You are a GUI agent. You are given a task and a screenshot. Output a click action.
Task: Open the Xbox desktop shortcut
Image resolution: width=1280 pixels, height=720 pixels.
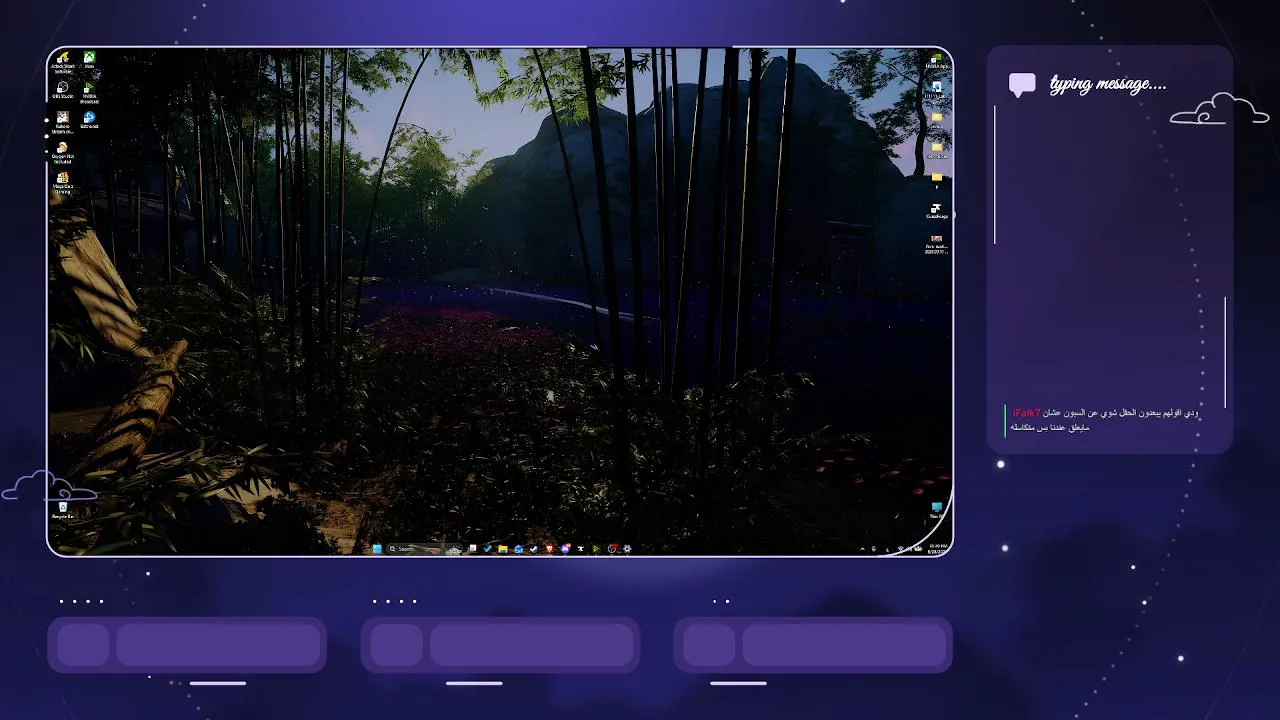(x=89, y=60)
